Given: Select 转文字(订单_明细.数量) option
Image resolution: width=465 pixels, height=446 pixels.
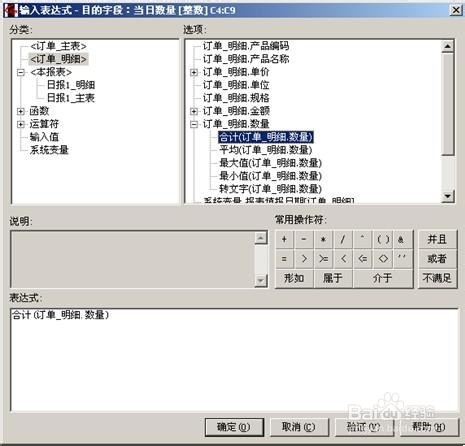Looking at the screenshot, I should tap(270, 189).
